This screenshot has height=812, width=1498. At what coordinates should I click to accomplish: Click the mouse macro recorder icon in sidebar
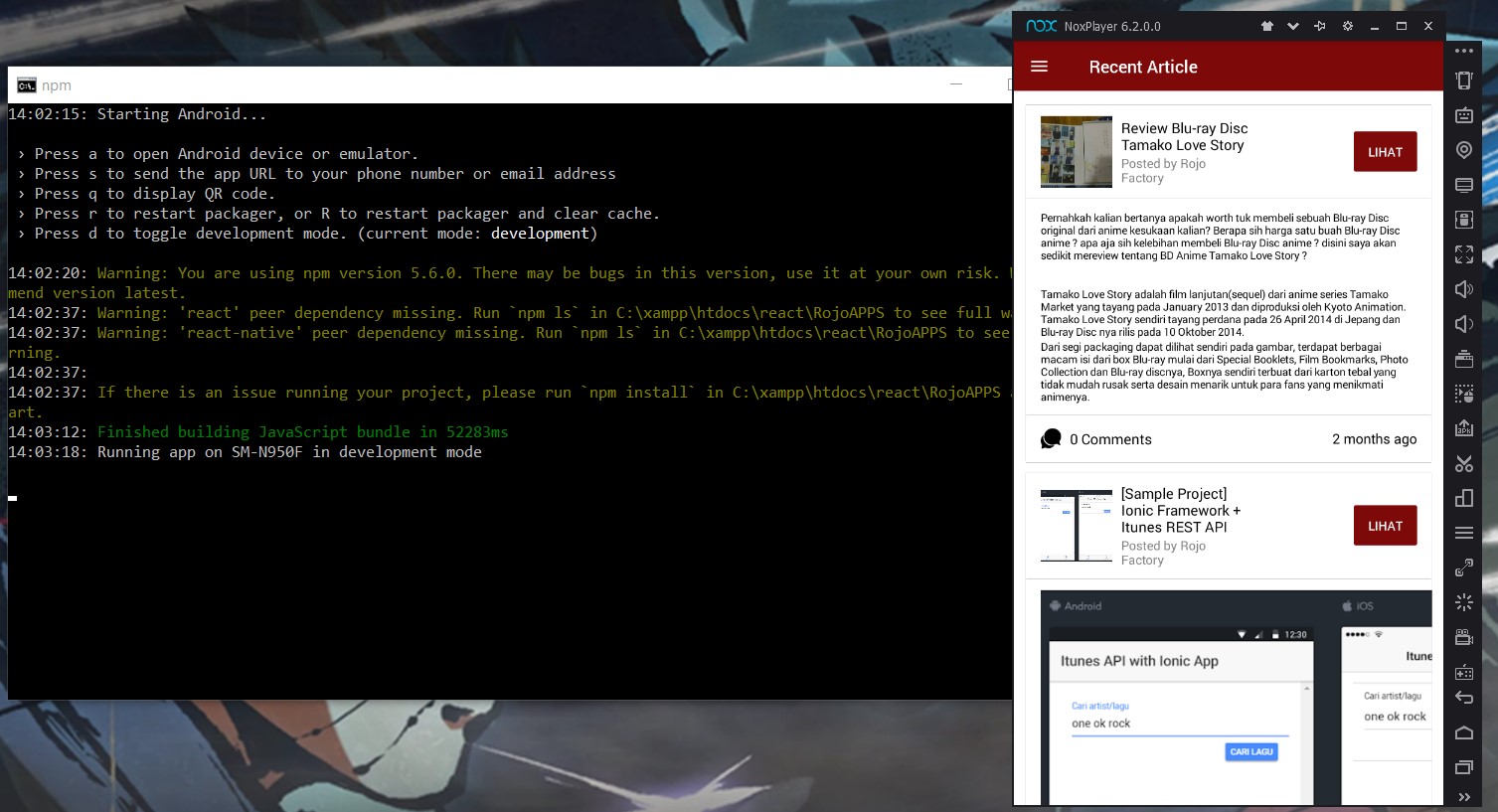coord(1464,394)
